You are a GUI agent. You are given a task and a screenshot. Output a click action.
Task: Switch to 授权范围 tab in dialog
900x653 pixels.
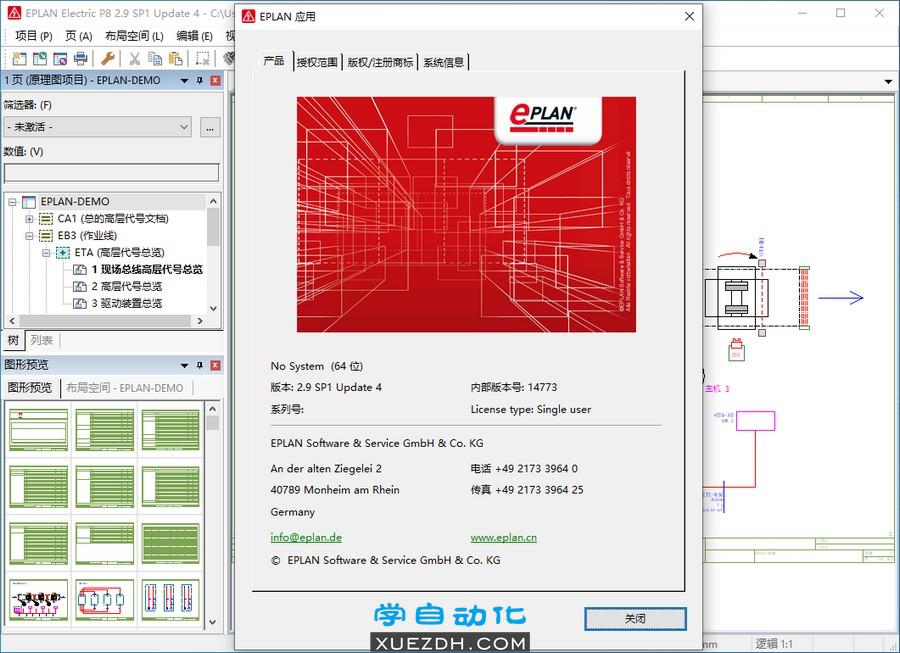317,63
